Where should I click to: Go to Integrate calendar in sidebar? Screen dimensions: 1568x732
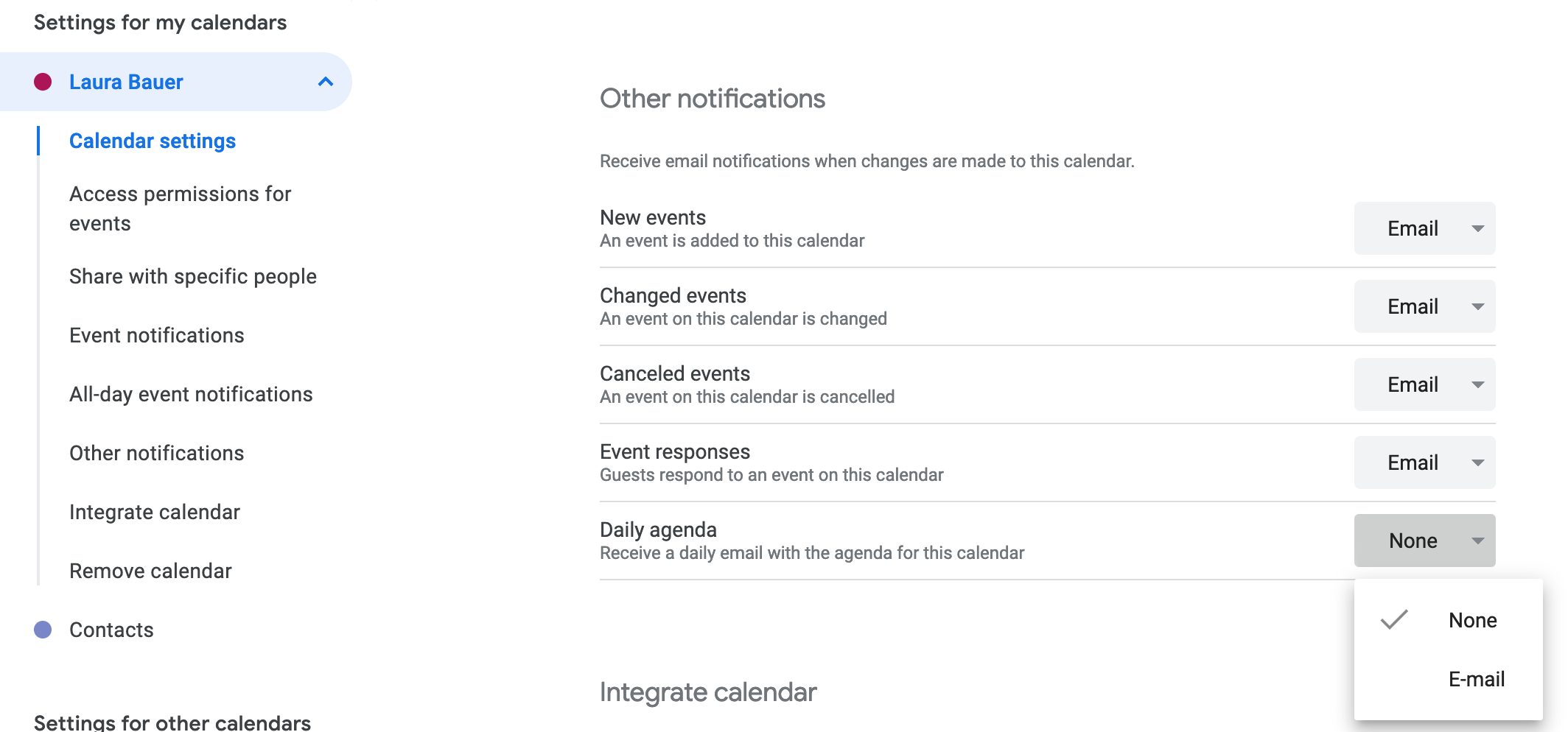pos(154,512)
